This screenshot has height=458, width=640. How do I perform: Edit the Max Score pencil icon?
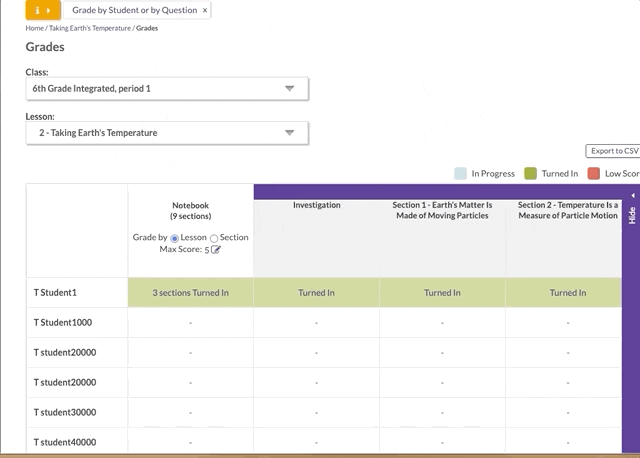[x=216, y=250]
